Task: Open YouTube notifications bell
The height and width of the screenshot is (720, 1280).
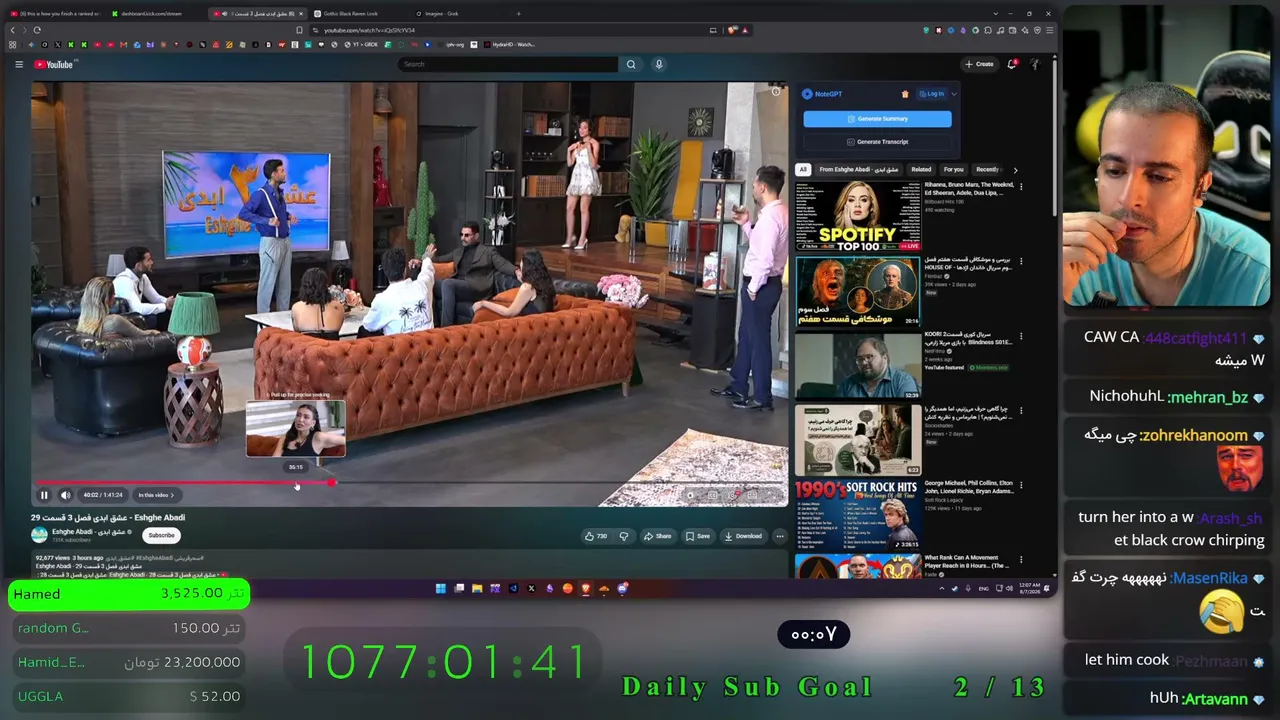Action: tap(1012, 64)
